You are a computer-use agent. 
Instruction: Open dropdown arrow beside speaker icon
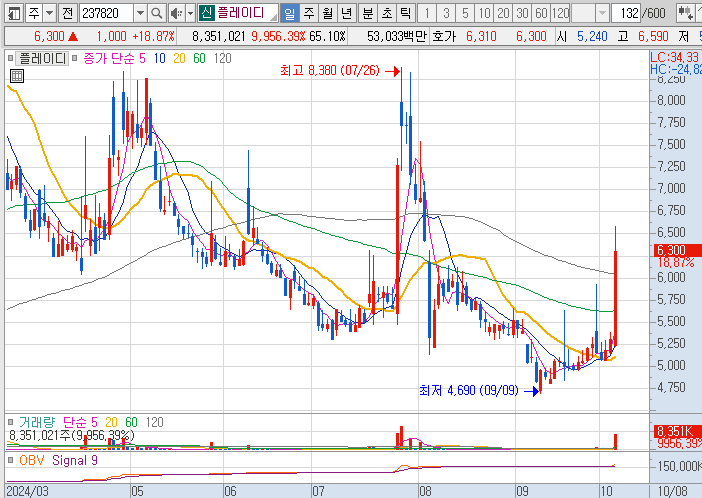190,13
